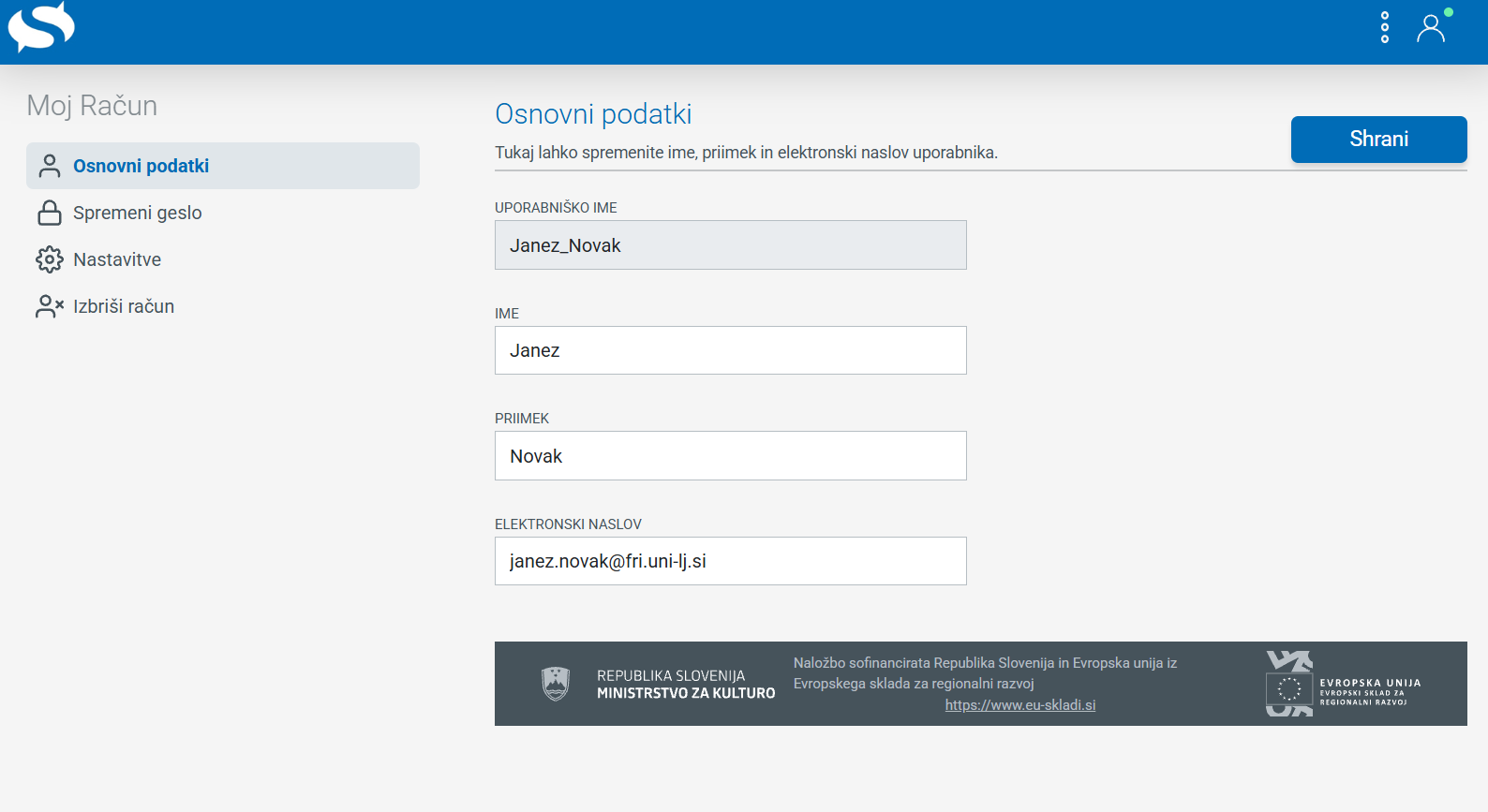The height and width of the screenshot is (812, 1488).
Task: Focus the Ime input field
Action: tap(730, 350)
